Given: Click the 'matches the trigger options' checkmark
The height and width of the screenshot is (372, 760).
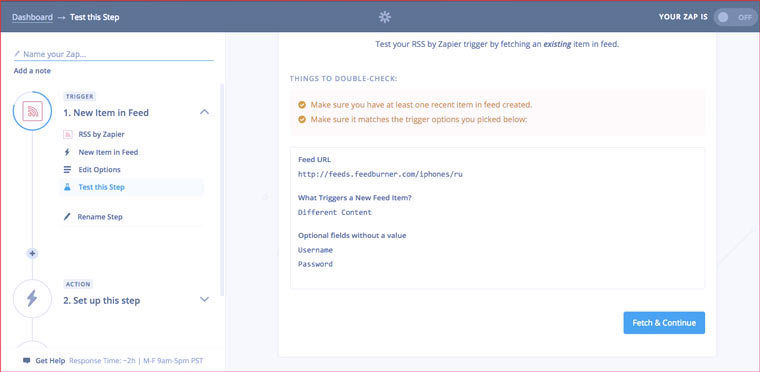Looking at the screenshot, I should [302, 119].
